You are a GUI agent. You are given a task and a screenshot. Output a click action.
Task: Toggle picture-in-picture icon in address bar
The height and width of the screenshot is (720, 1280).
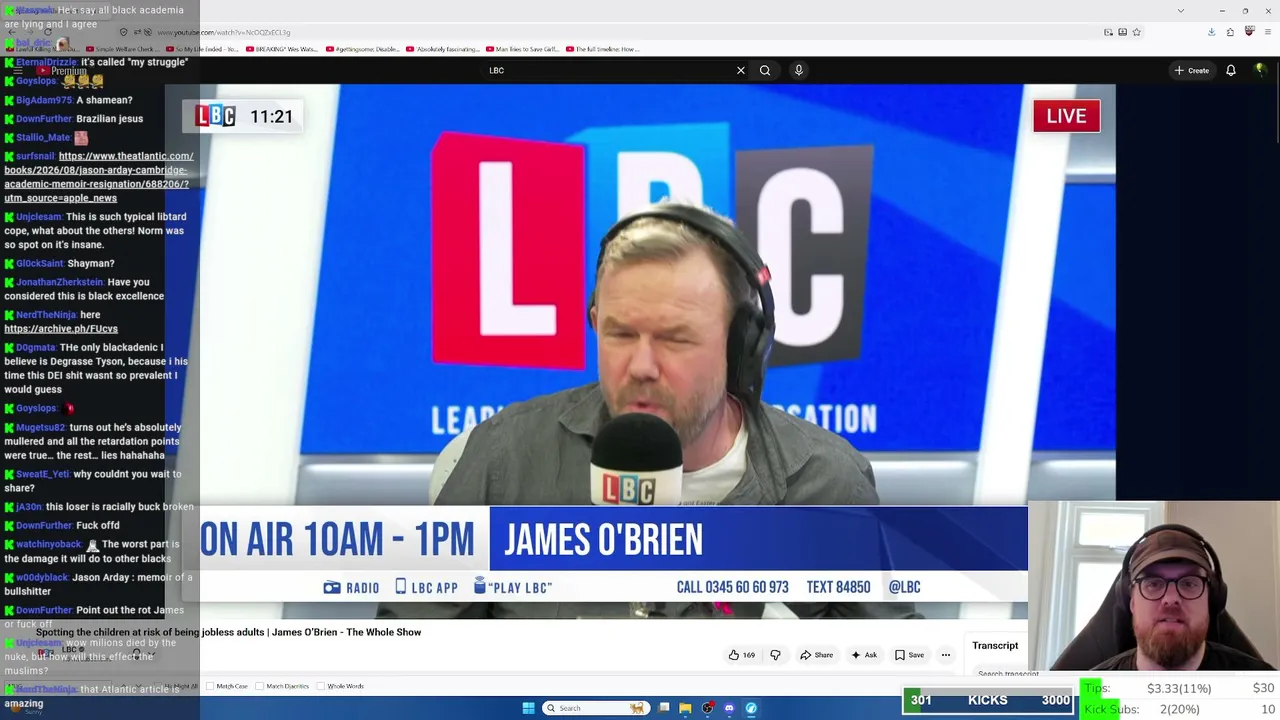tap(1108, 32)
